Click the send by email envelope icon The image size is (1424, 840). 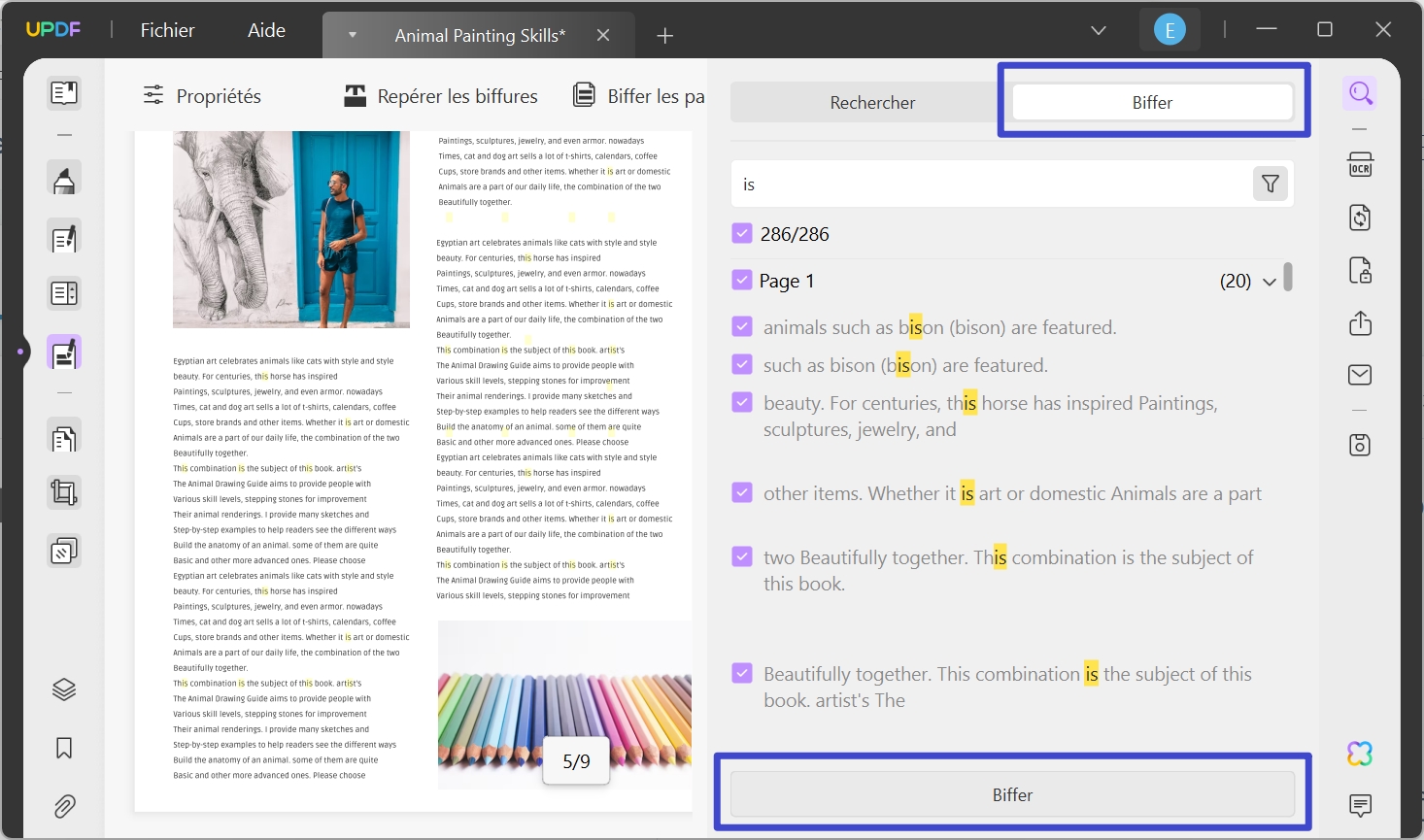pyautogui.click(x=1360, y=375)
